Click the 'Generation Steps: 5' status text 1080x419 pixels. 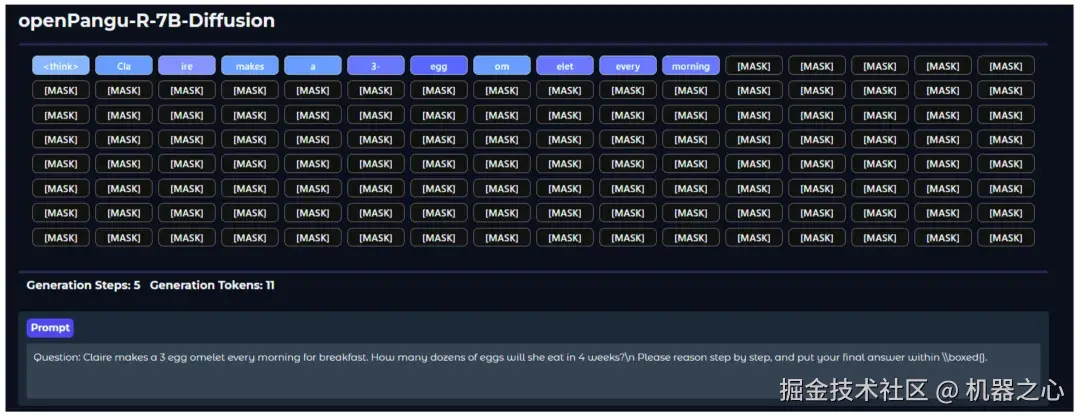tap(83, 285)
